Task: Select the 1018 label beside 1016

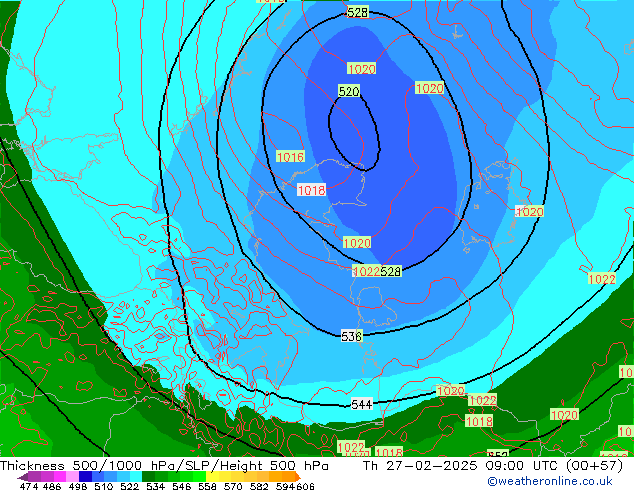Action: pyautogui.click(x=311, y=190)
